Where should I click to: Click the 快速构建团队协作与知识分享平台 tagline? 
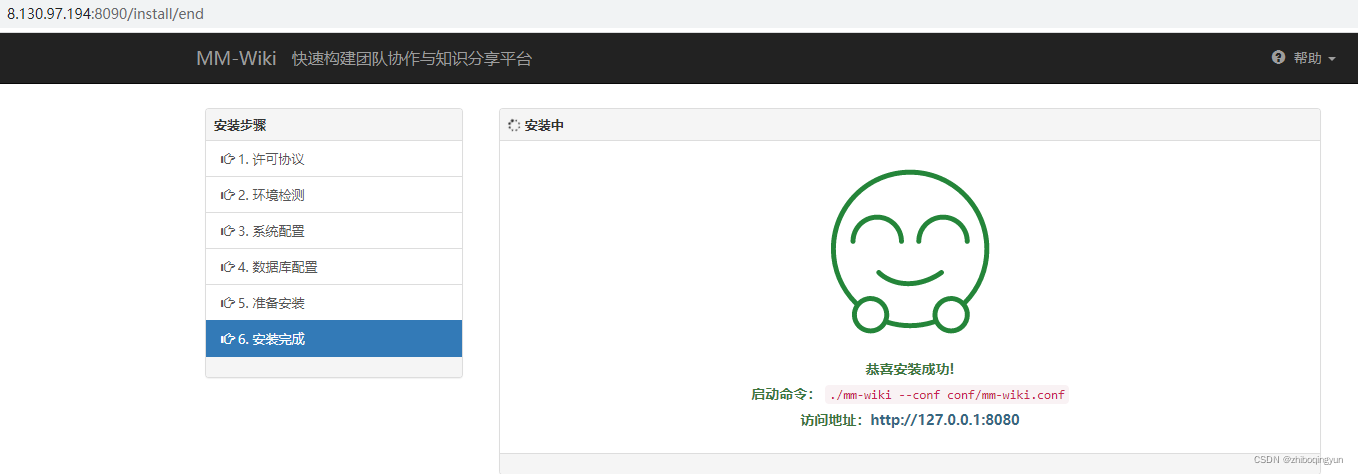pos(412,59)
